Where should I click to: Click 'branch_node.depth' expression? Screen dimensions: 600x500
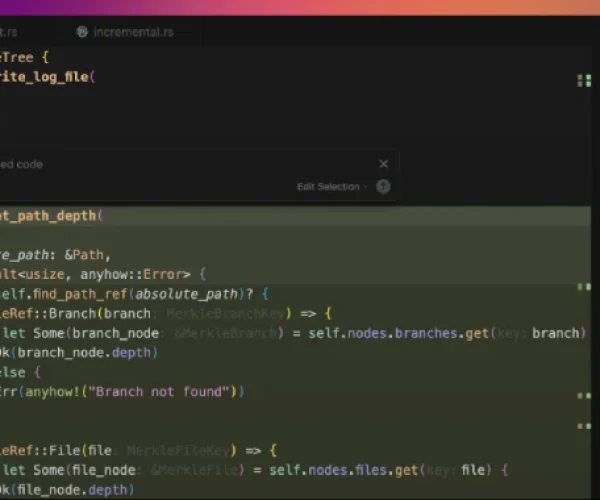pyautogui.click(x=84, y=353)
